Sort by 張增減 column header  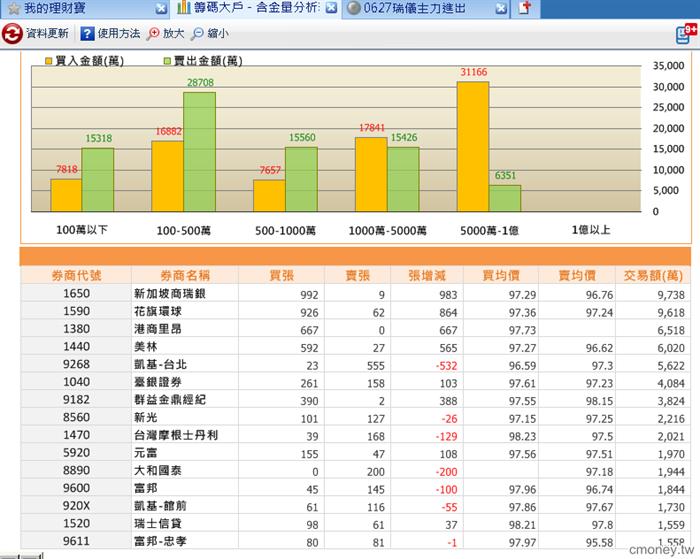(x=427, y=276)
